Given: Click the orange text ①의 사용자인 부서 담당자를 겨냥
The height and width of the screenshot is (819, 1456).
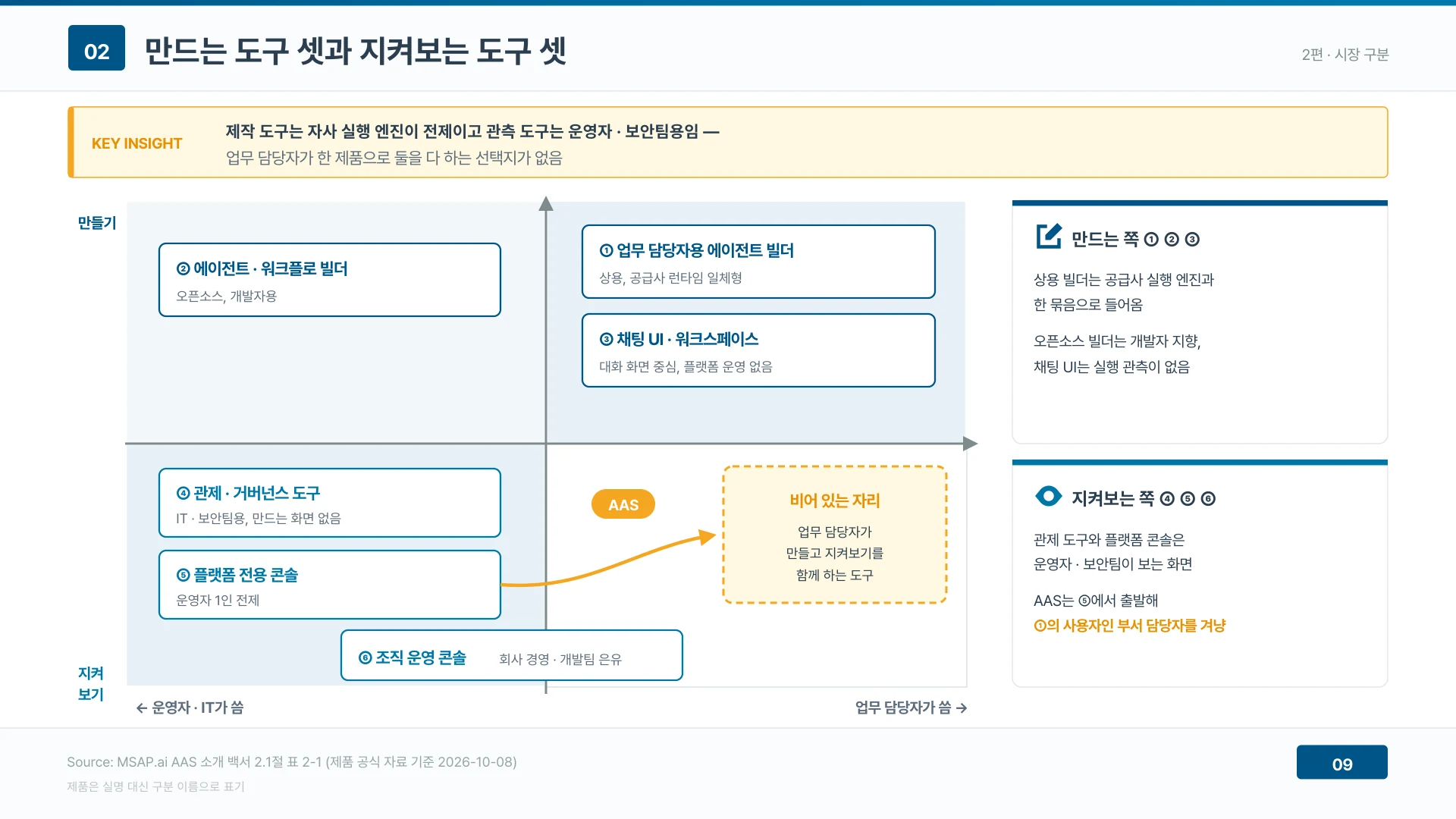Looking at the screenshot, I should click(1130, 626).
